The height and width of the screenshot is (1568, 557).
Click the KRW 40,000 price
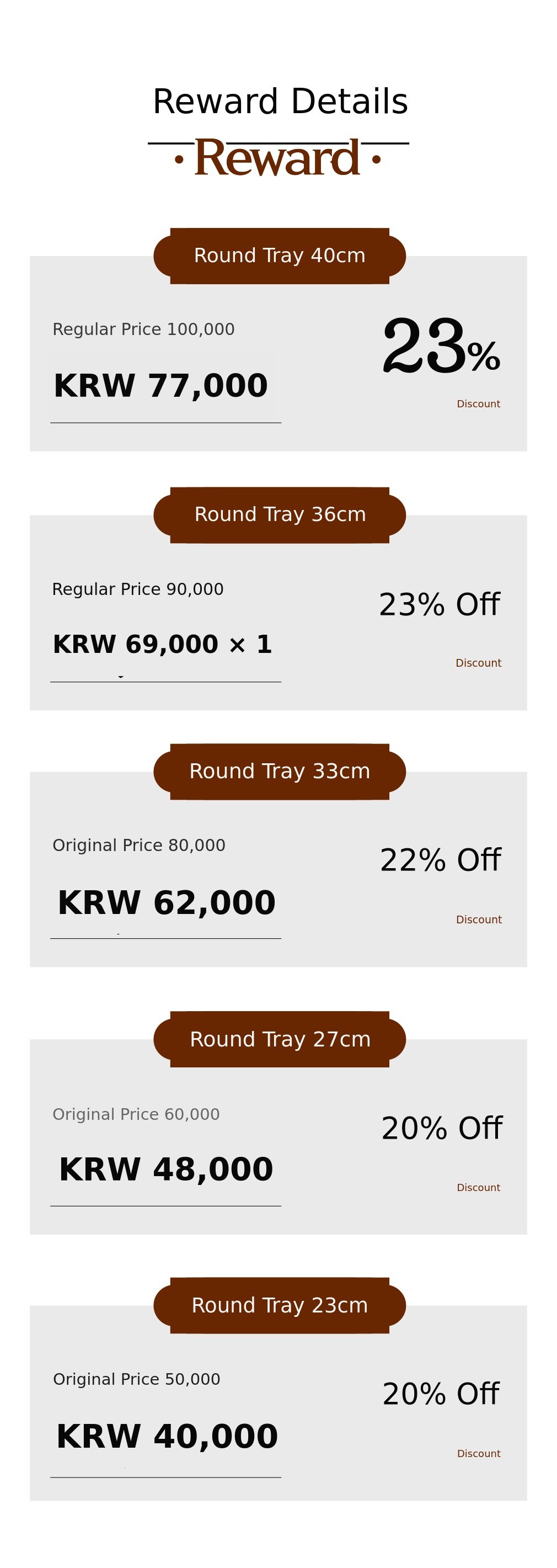pos(167,1436)
